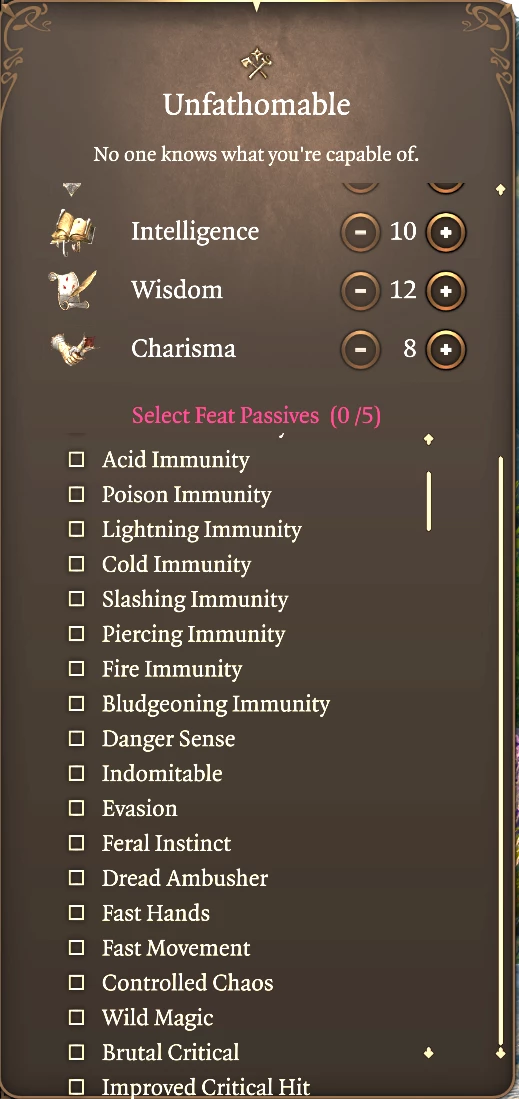Click the Intelligence book icon

(72, 233)
